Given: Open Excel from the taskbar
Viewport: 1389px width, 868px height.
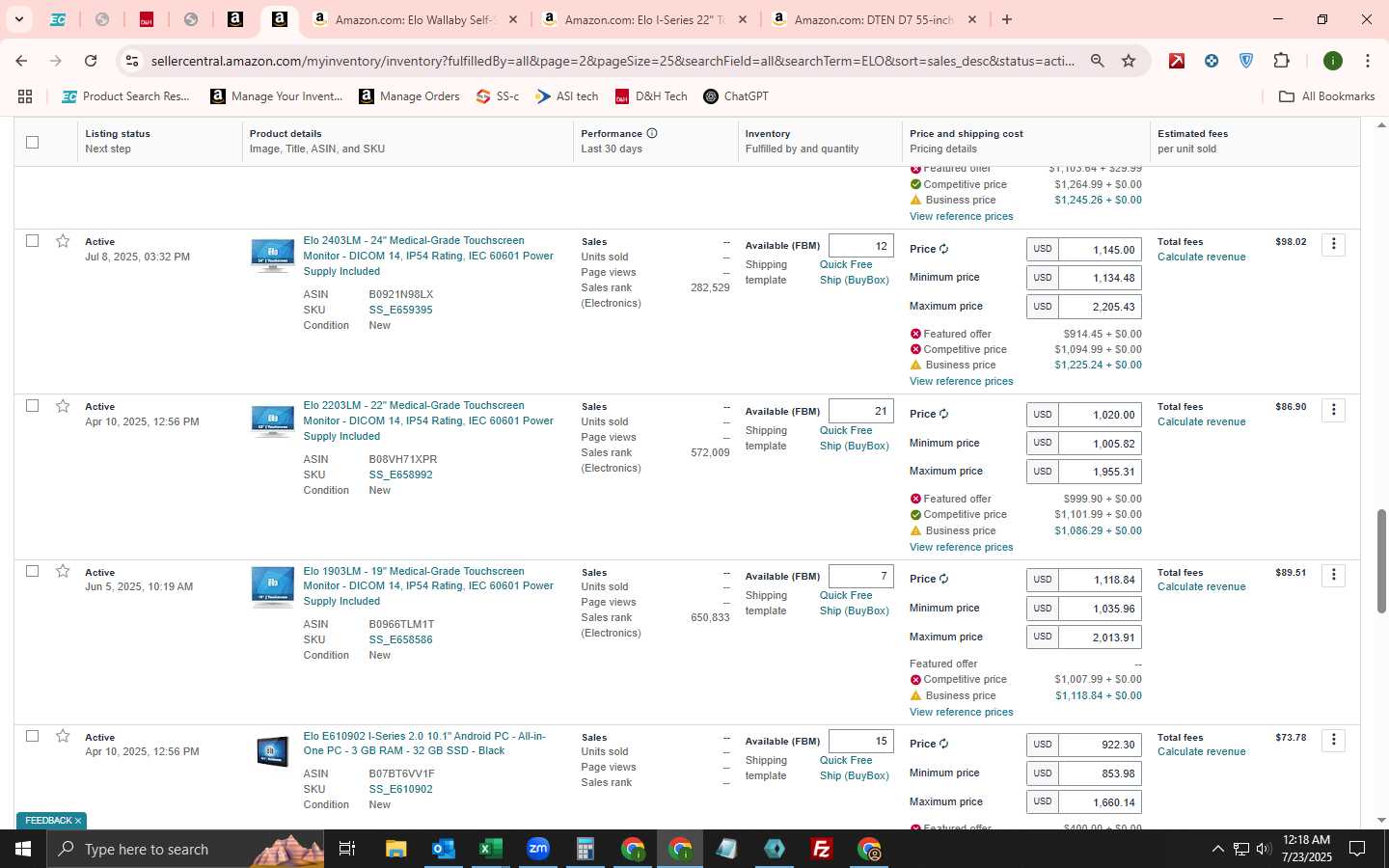Looking at the screenshot, I should 490,849.
